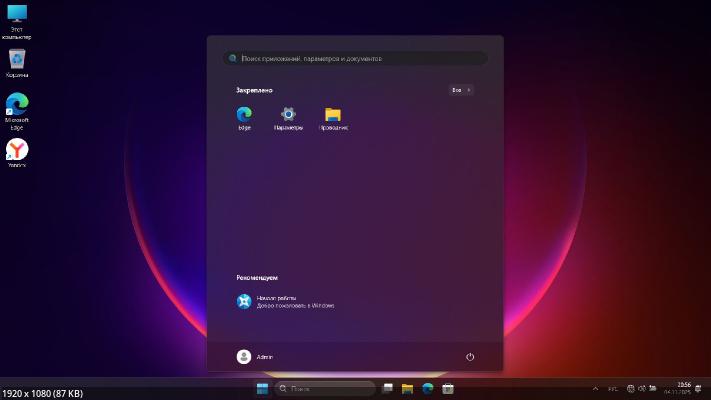Screen dimensions: 711x400
Task: Select 'Этот компьютер' desktop icon
Action: pyautogui.click(x=17, y=16)
